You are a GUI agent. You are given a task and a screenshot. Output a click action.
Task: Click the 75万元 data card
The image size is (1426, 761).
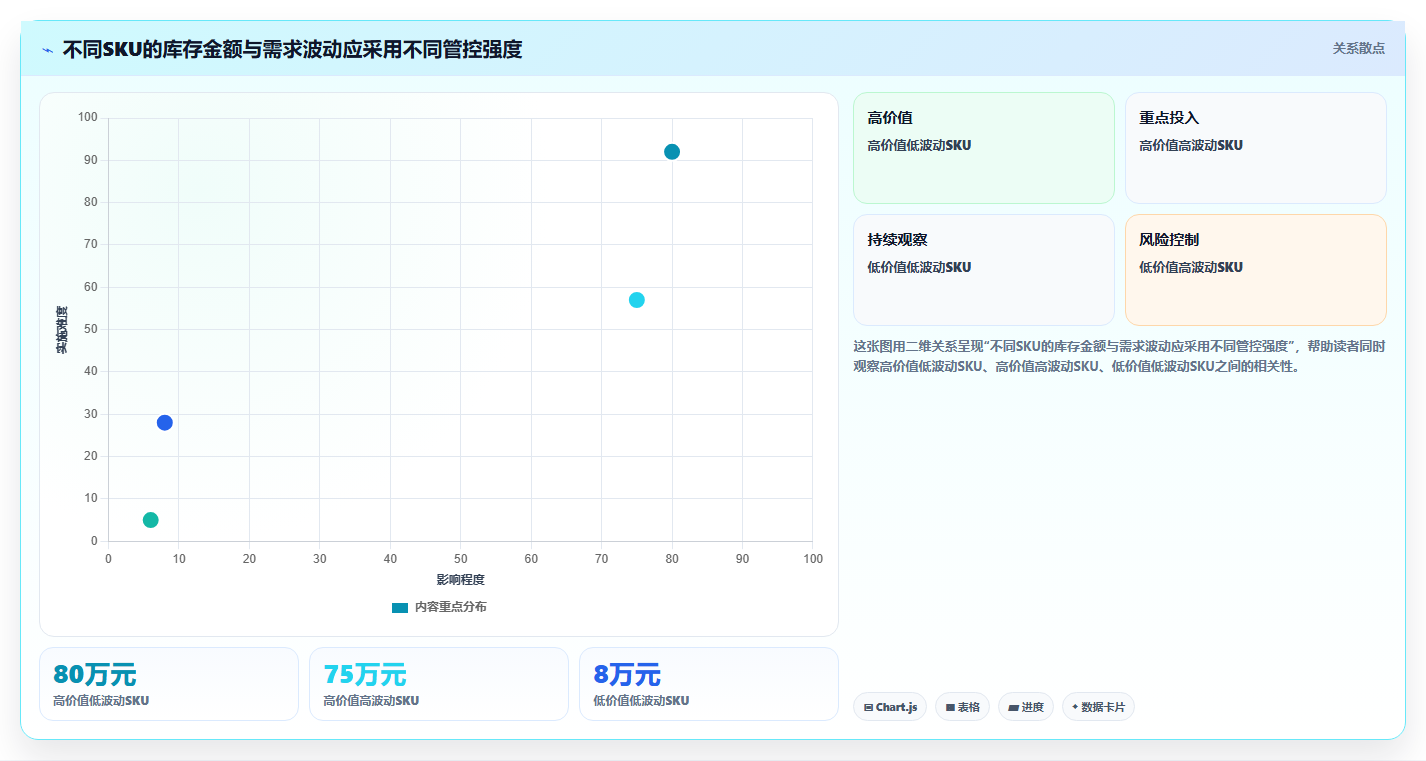tap(439, 684)
